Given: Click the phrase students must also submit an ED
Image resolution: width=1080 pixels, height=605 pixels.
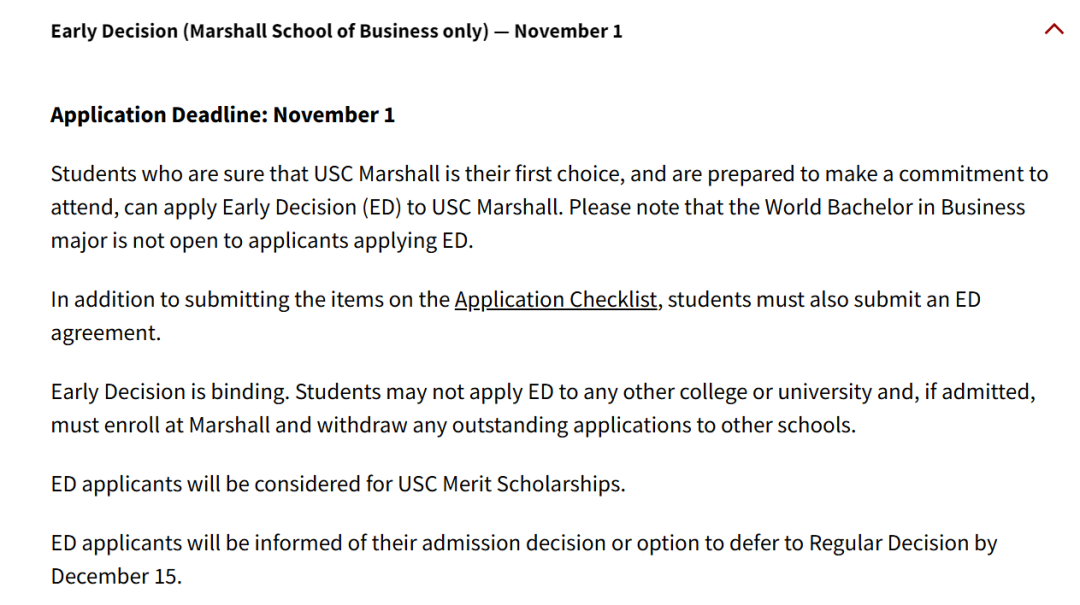Looking at the screenshot, I should click(824, 300).
